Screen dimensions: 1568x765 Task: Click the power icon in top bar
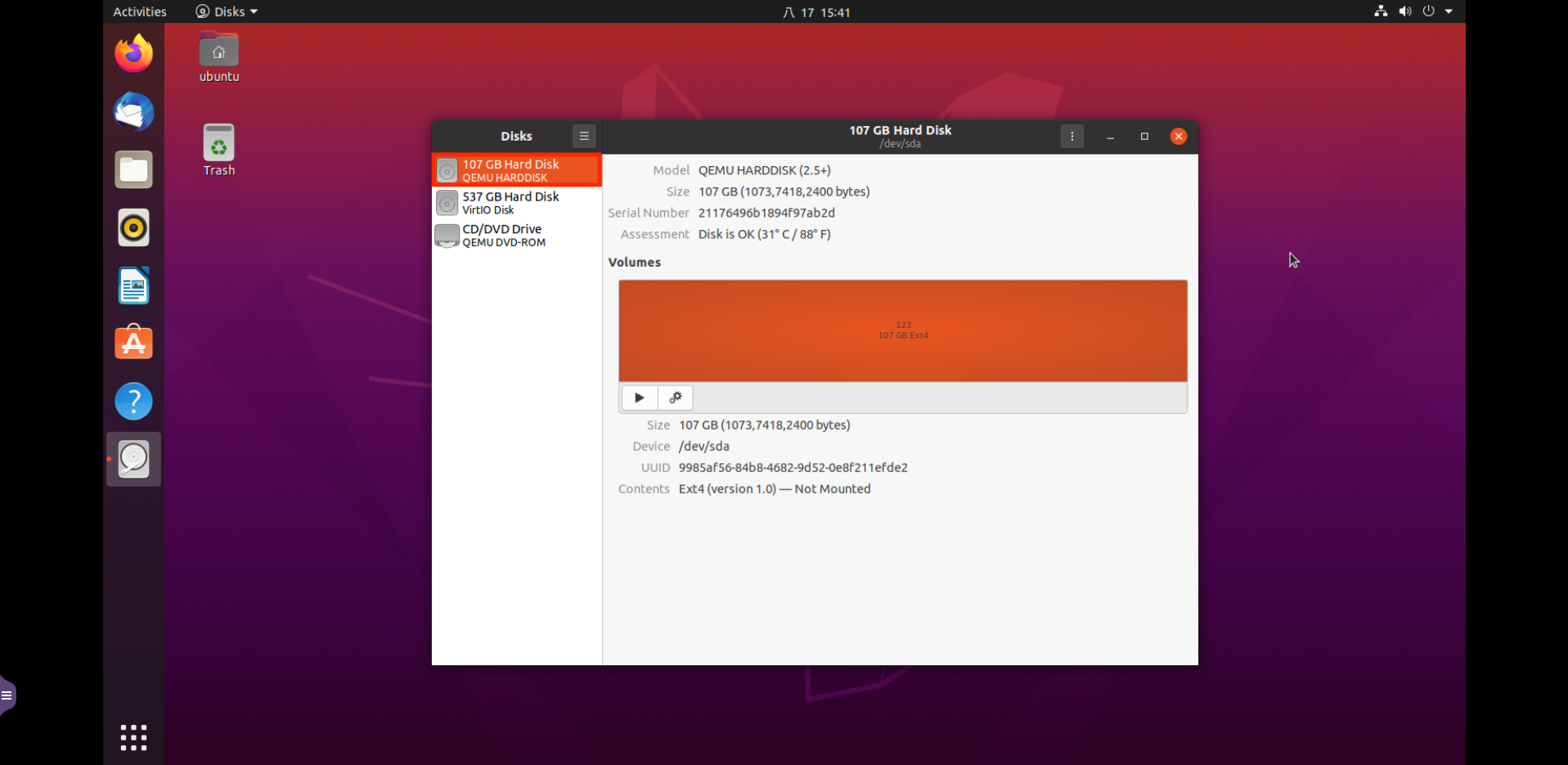point(1428,11)
